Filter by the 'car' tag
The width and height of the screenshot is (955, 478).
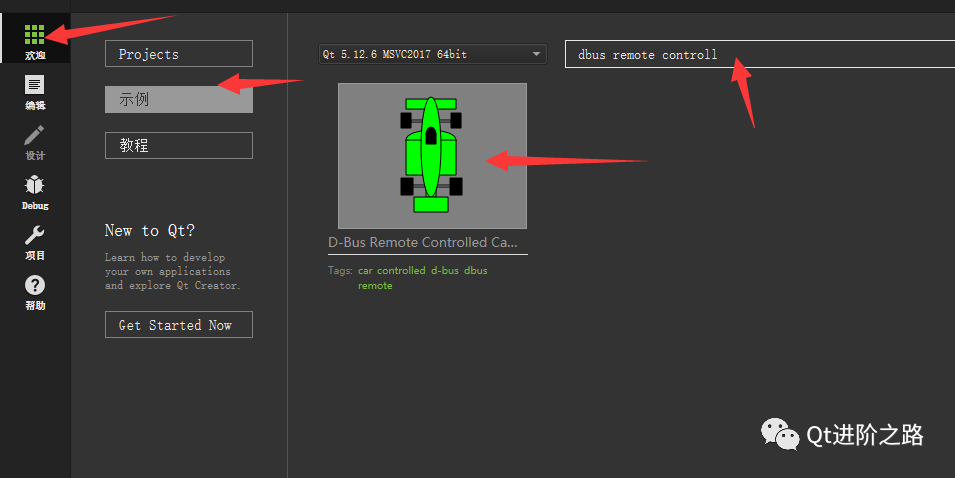tap(365, 270)
